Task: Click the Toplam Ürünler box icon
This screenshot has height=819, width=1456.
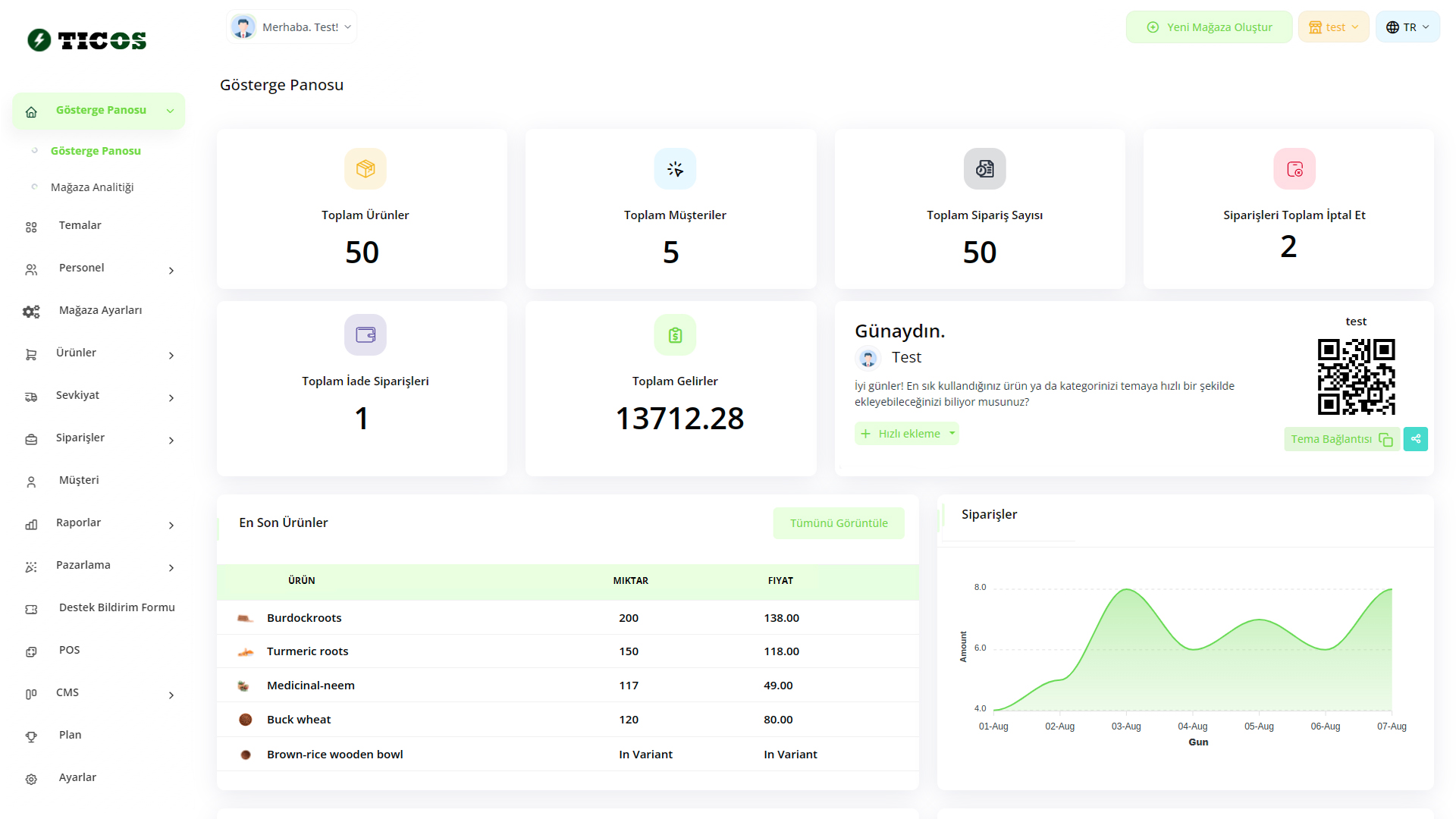Action: click(365, 168)
